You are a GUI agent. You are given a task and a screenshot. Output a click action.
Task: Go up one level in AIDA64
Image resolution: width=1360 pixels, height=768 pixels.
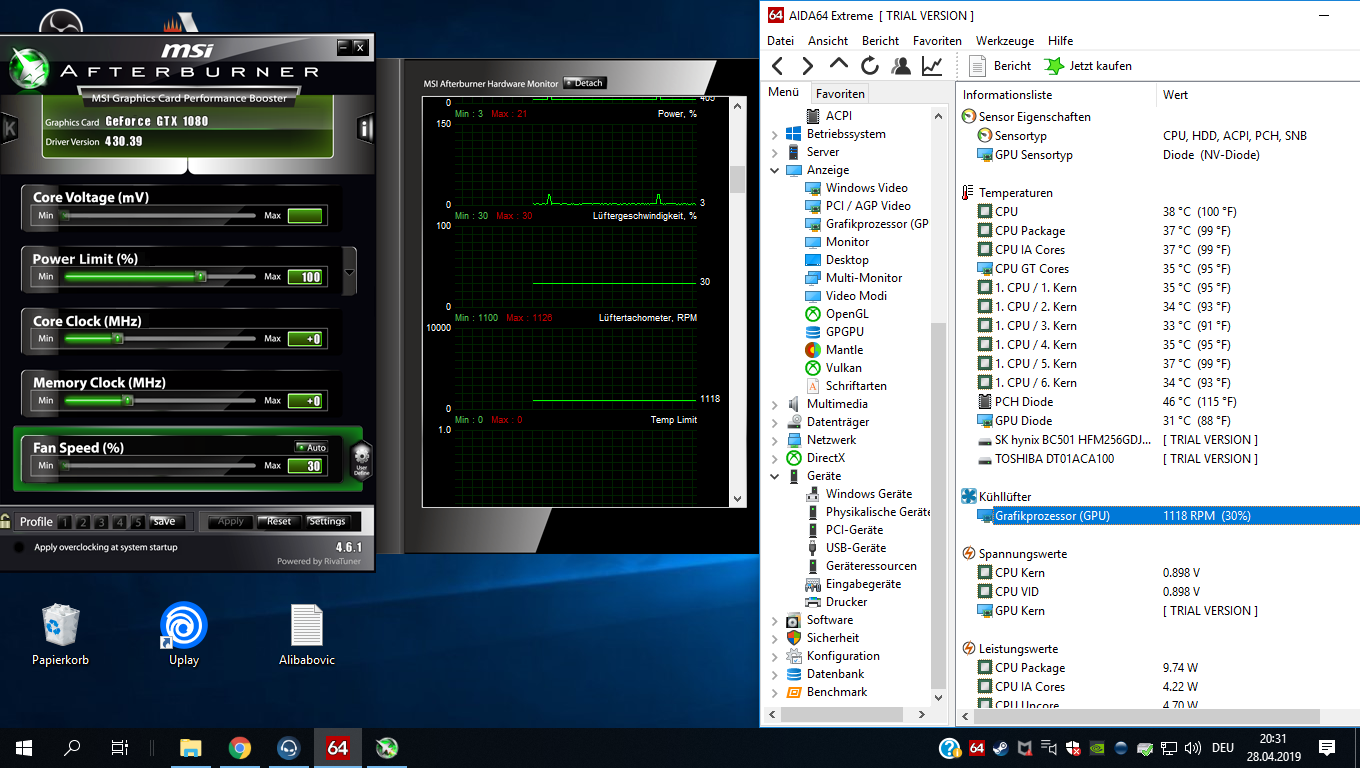pos(839,64)
